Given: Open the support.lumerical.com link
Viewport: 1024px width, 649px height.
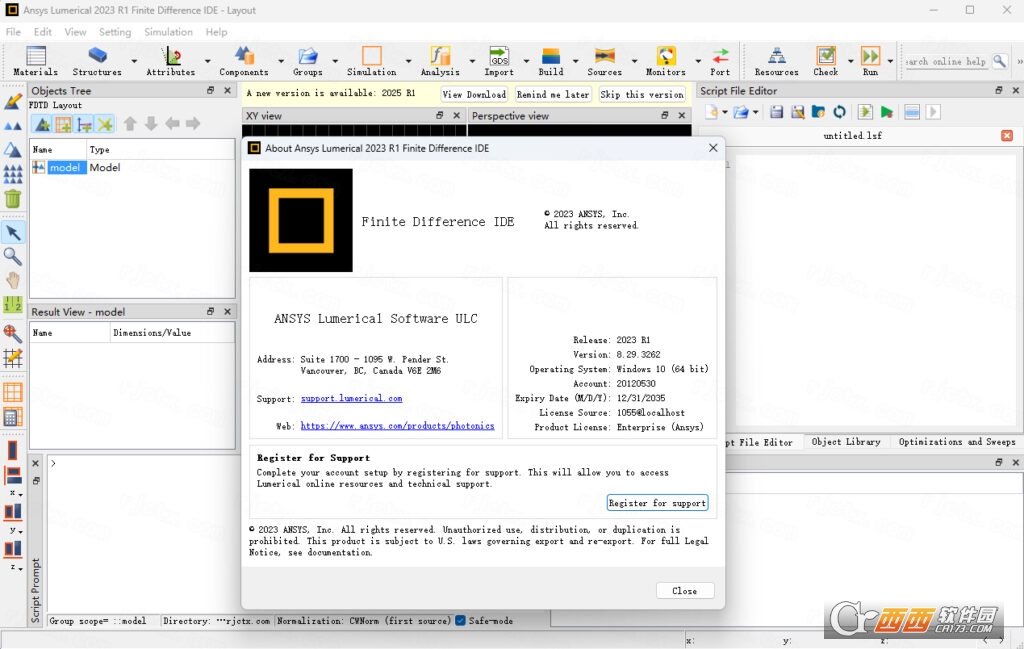Looking at the screenshot, I should [351, 398].
